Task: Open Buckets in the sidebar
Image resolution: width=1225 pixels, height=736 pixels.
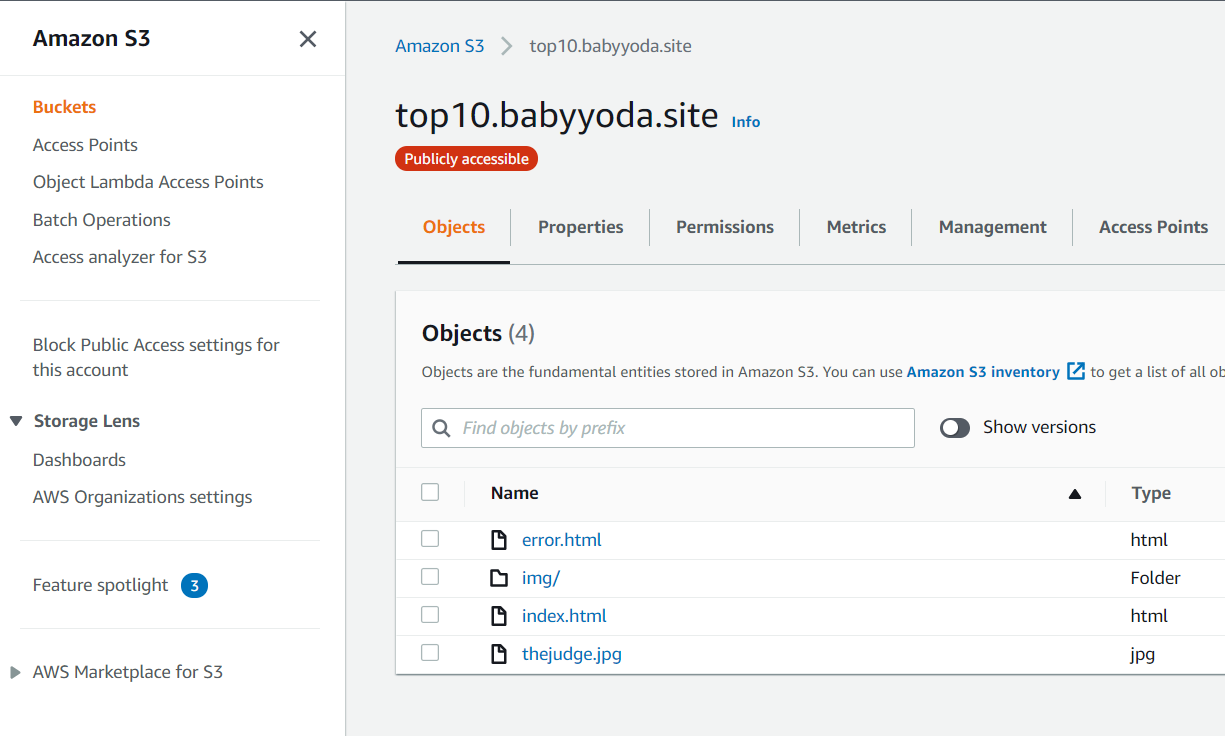Action: 64,107
